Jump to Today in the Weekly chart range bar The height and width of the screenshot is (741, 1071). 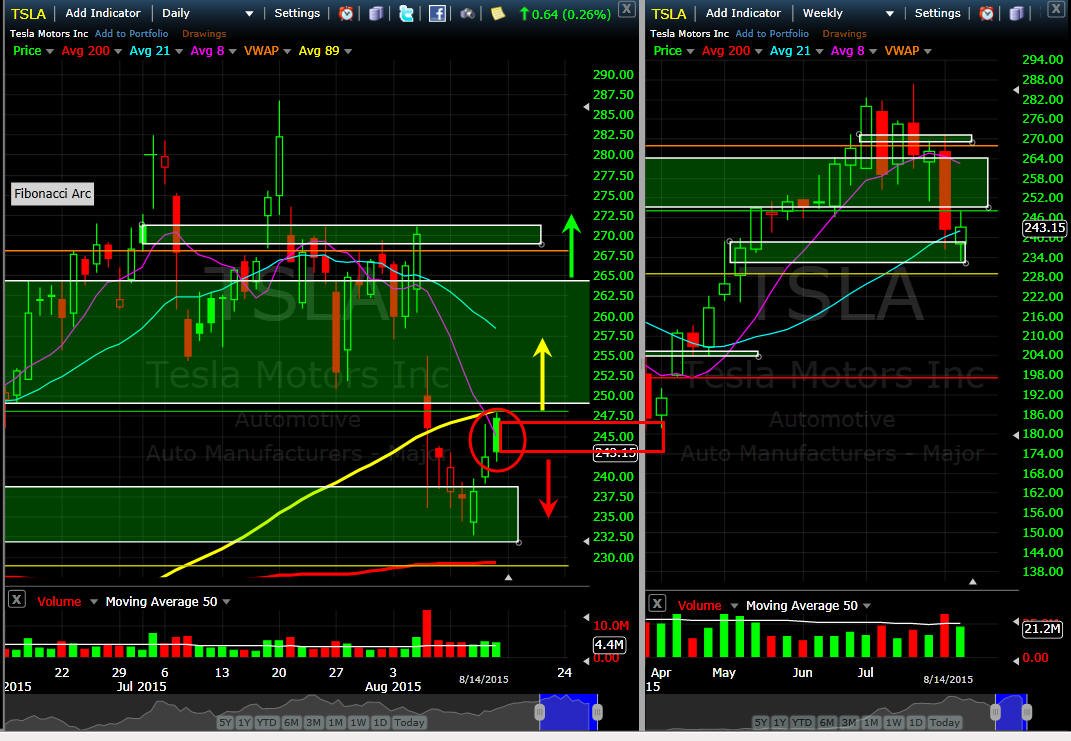(x=945, y=723)
